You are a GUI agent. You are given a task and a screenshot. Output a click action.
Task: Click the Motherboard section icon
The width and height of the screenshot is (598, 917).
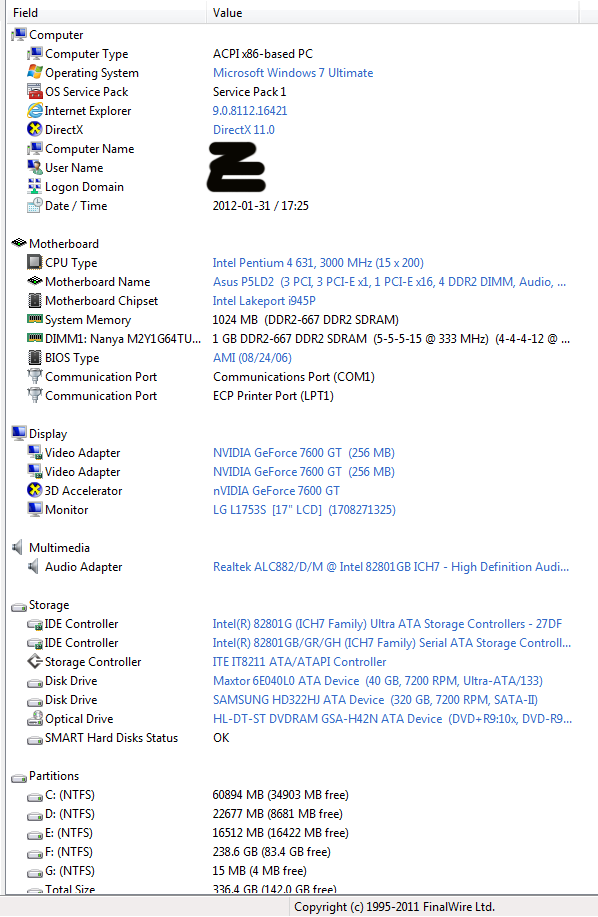(x=19, y=243)
